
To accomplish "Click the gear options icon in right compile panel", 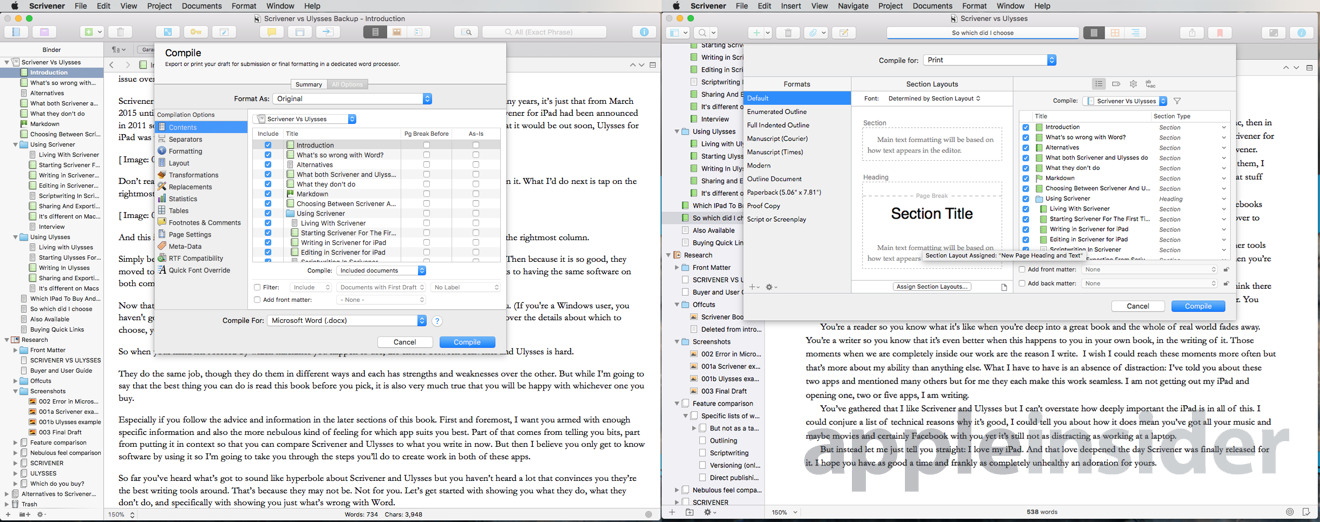I will point(1133,84).
